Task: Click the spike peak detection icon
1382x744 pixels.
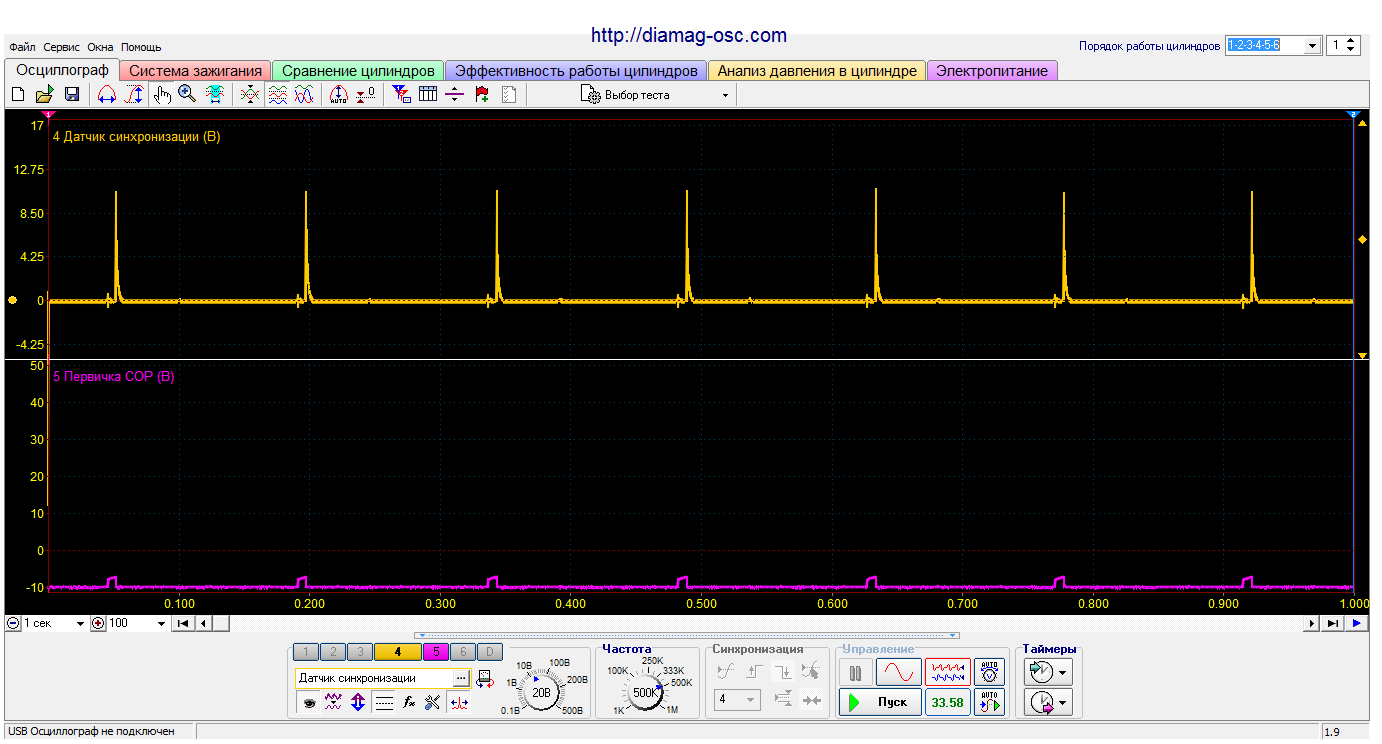Action: pos(459,703)
